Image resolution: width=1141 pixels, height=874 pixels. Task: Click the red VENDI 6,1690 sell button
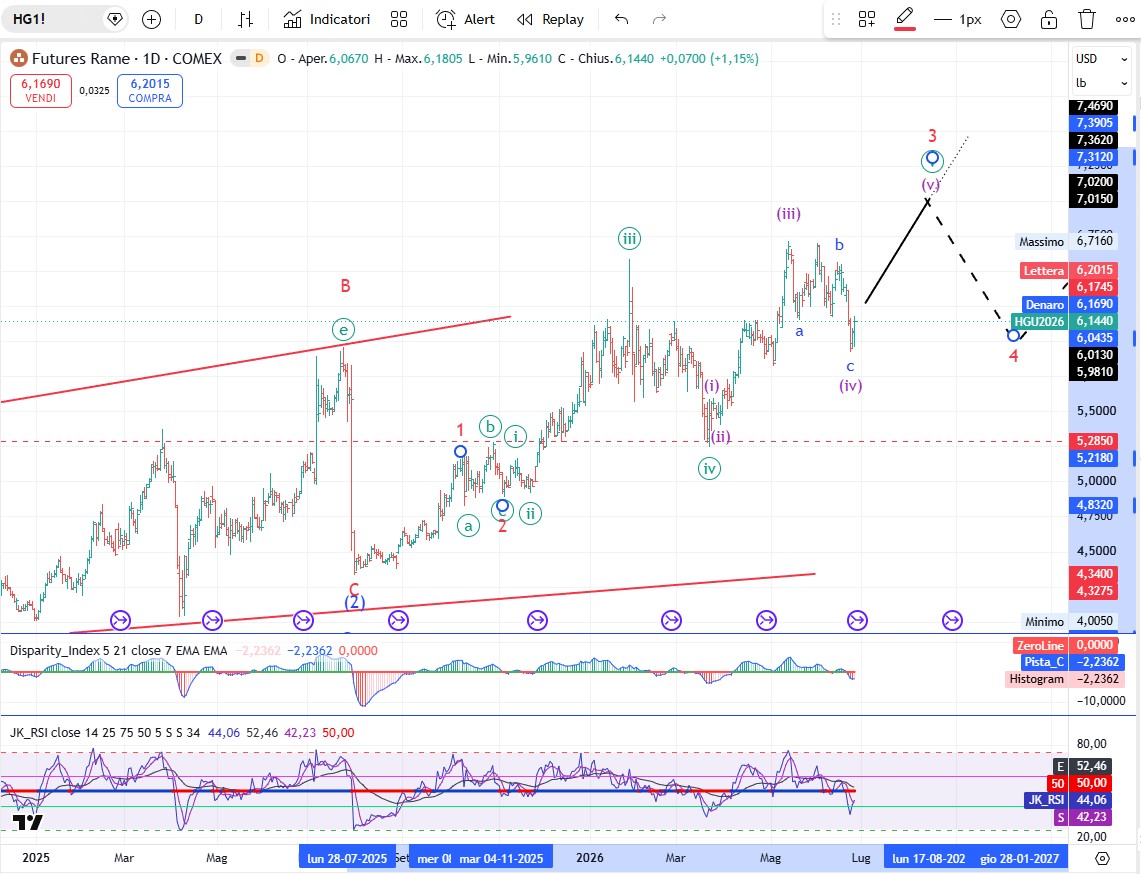click(x=41, y=91)
